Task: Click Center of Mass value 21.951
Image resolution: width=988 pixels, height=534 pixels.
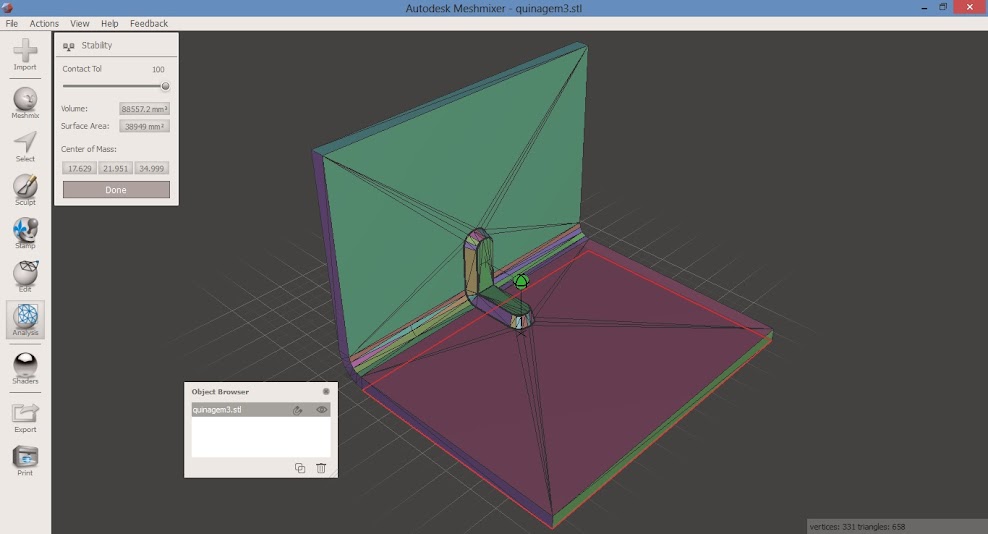Action: tap(115, 168)
